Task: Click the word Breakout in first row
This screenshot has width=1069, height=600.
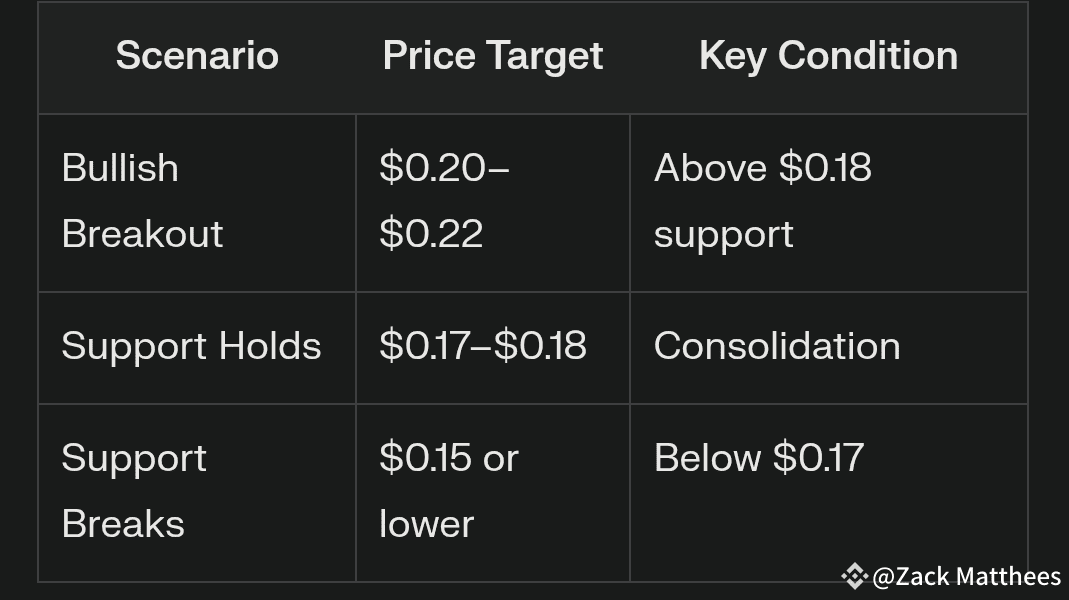Action: tap(142, 234)
